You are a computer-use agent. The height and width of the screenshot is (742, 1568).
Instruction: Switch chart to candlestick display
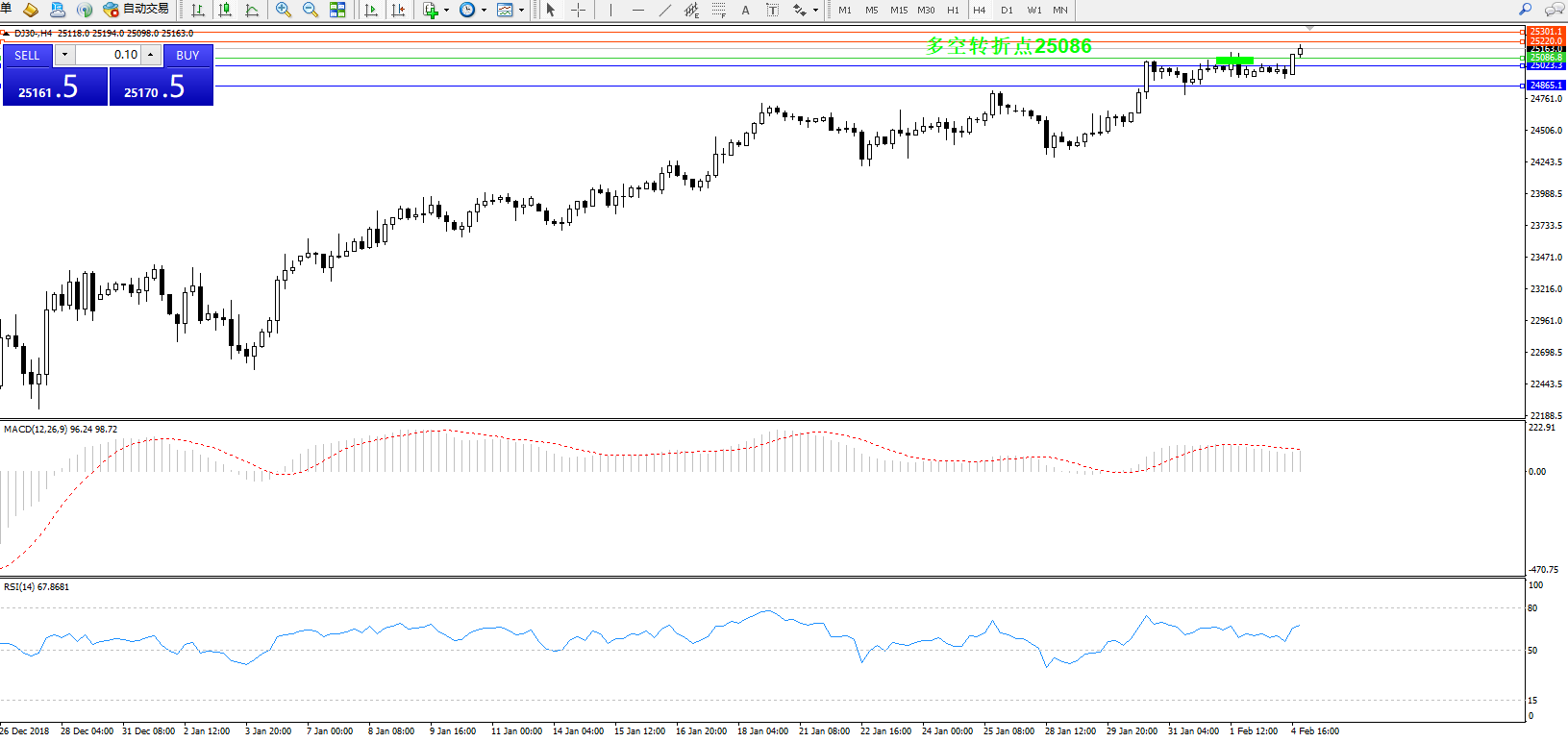click(225, 10)
